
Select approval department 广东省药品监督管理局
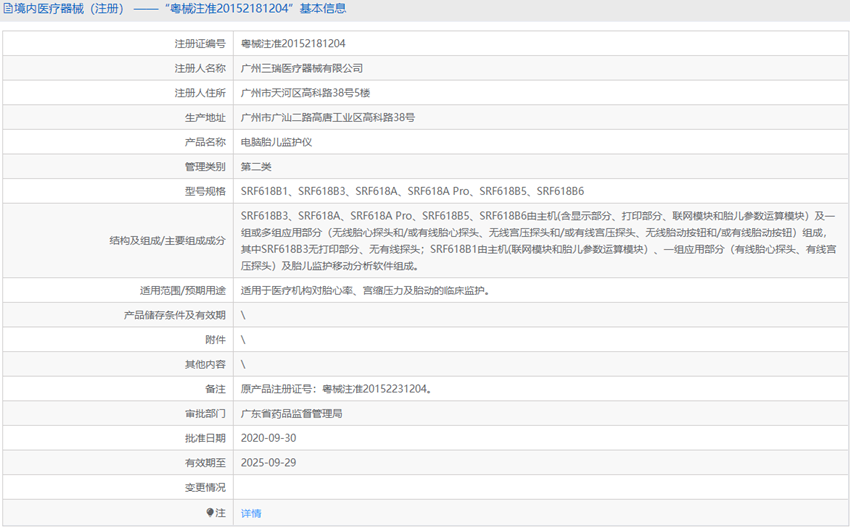click(x=292, y=413)
